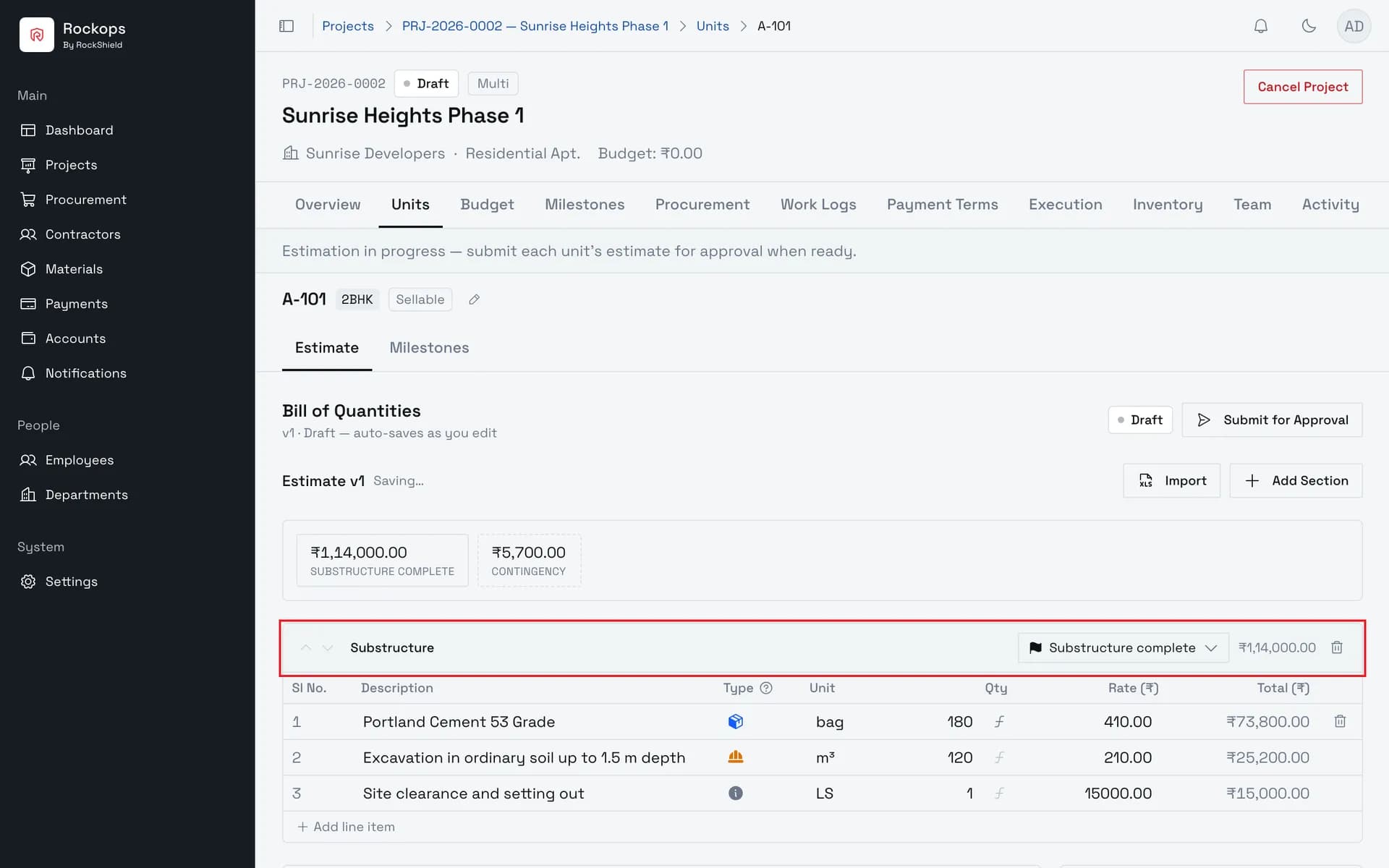Screen dimensions: 1389x868
Task: Edit the Substructure section name
Action: click(392, 647)
